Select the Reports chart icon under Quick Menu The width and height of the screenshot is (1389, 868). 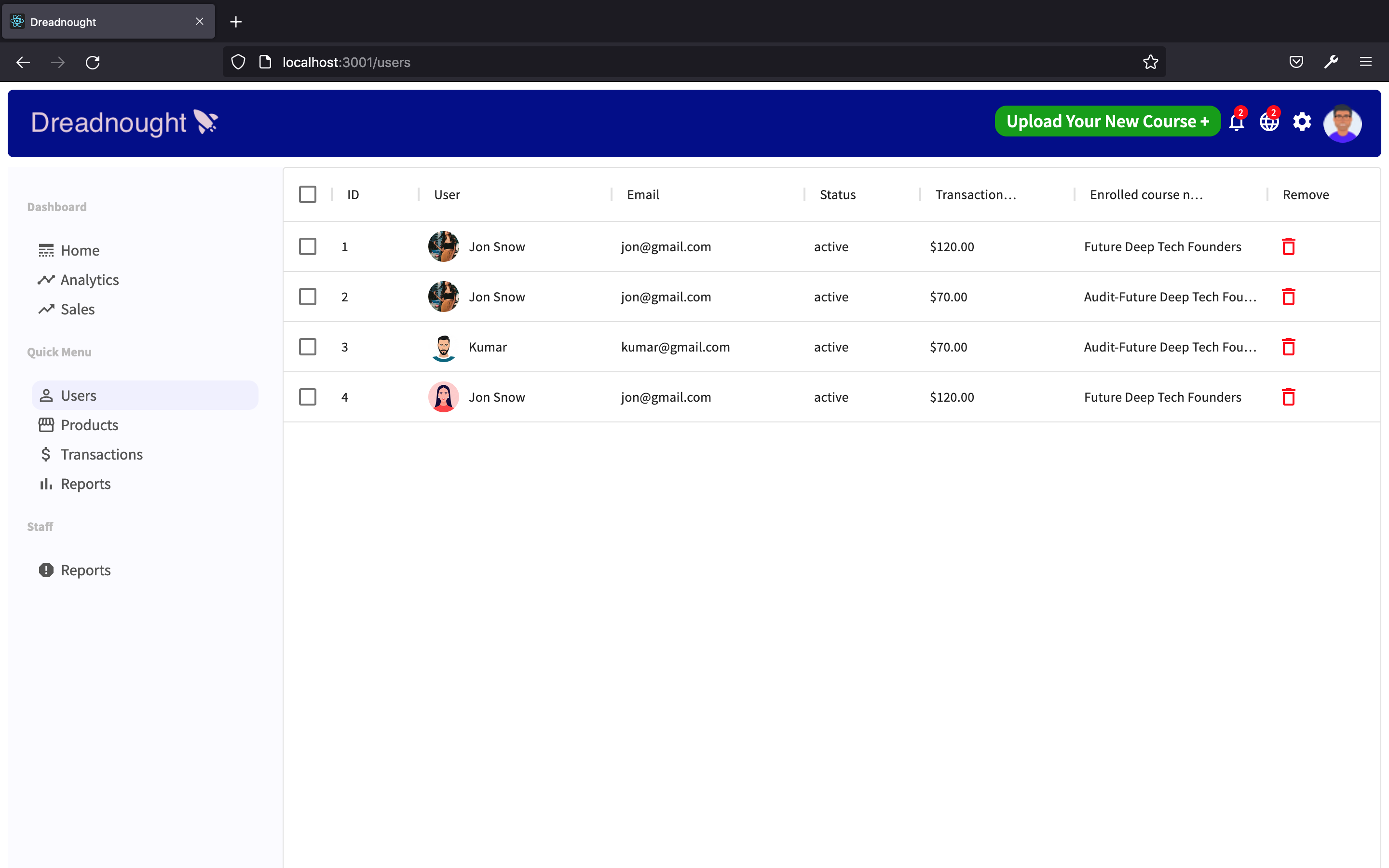(46, 484)
